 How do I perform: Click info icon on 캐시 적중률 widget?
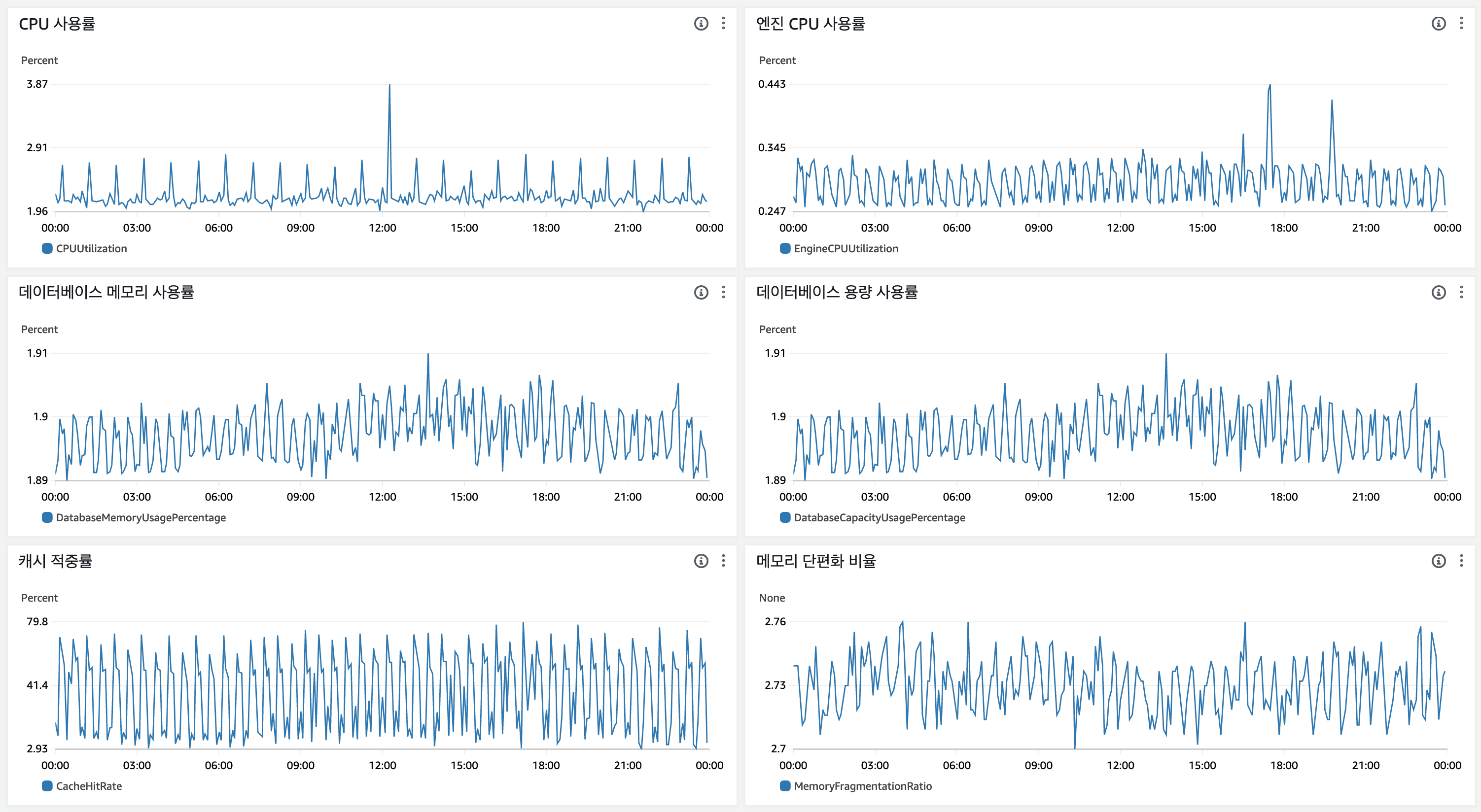[x=701, y=561]
